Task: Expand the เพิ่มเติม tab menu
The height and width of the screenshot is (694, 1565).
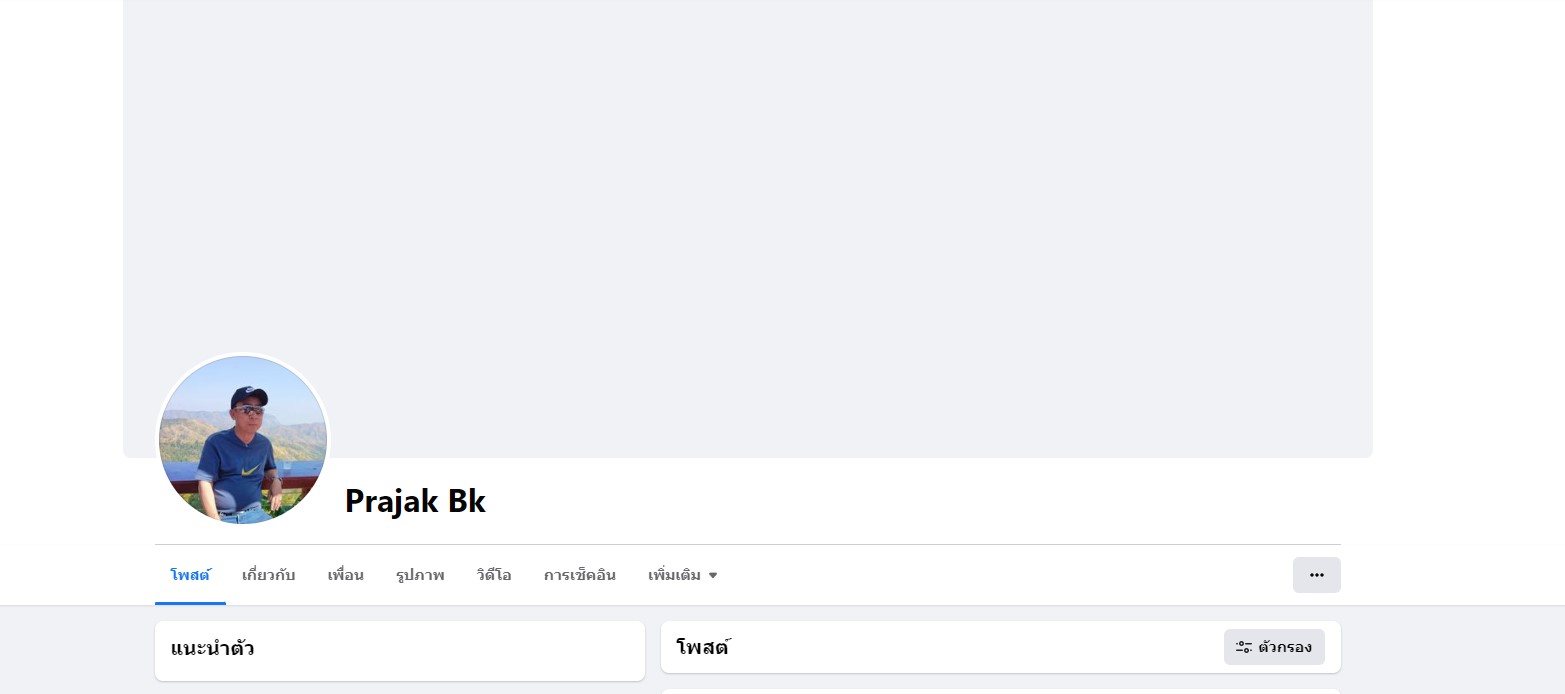Action: 683,575
